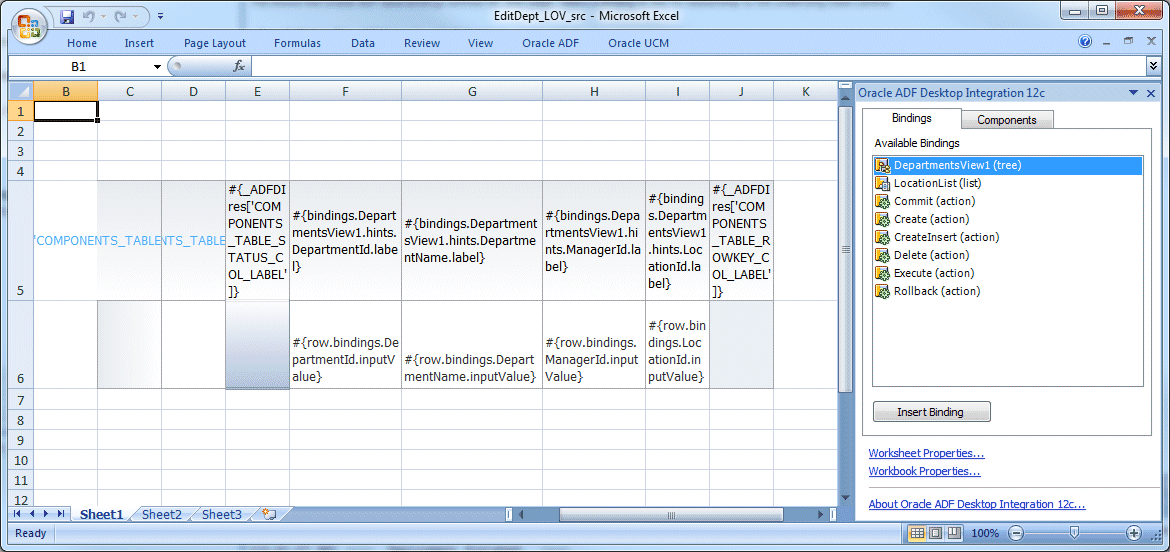Open Customize Quick Access Toolbar dropdown
The width and height of the screenshot is (1170, 552).
coord(161,16)
